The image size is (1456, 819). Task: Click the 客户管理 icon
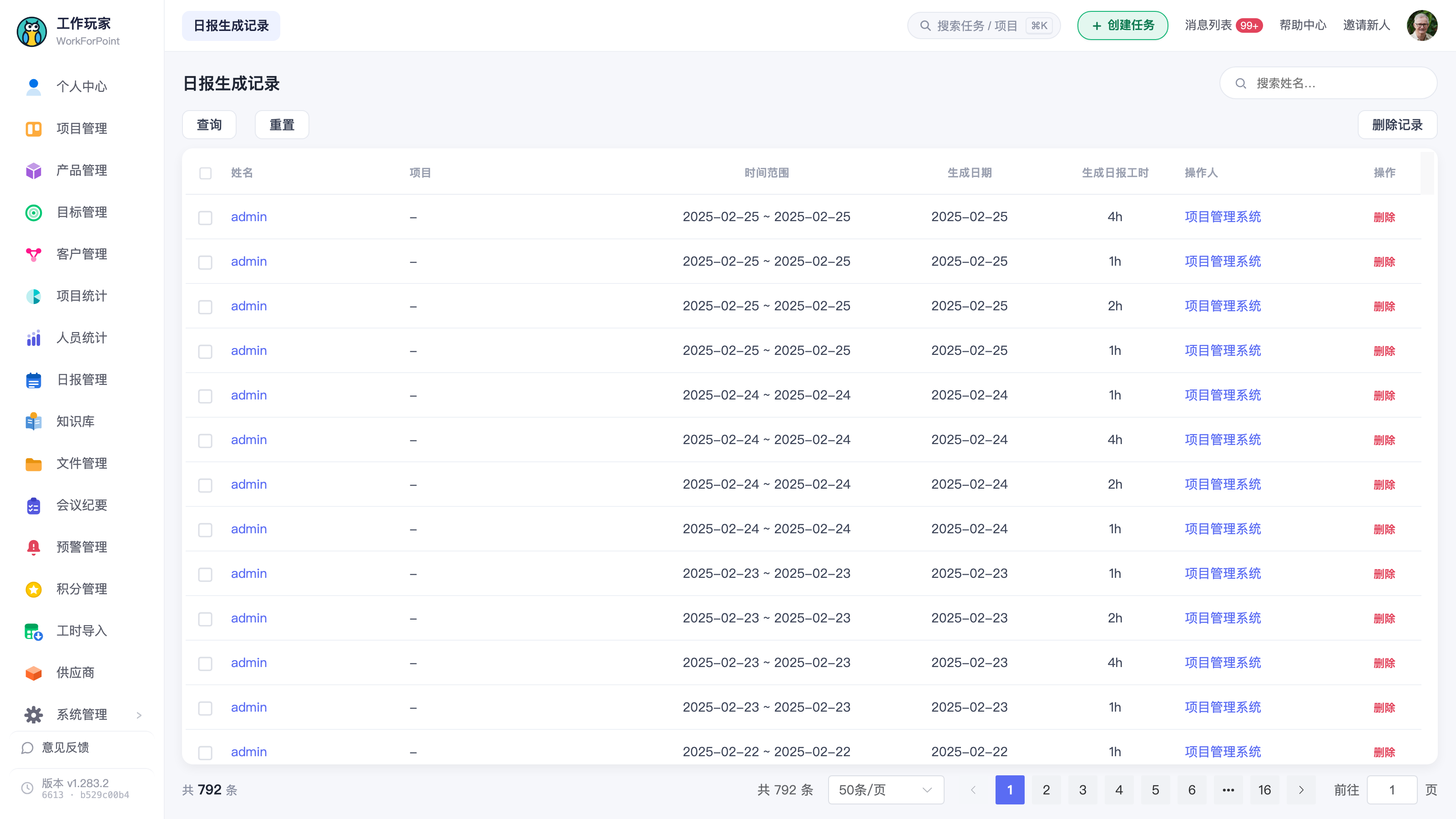pos(33,254)
